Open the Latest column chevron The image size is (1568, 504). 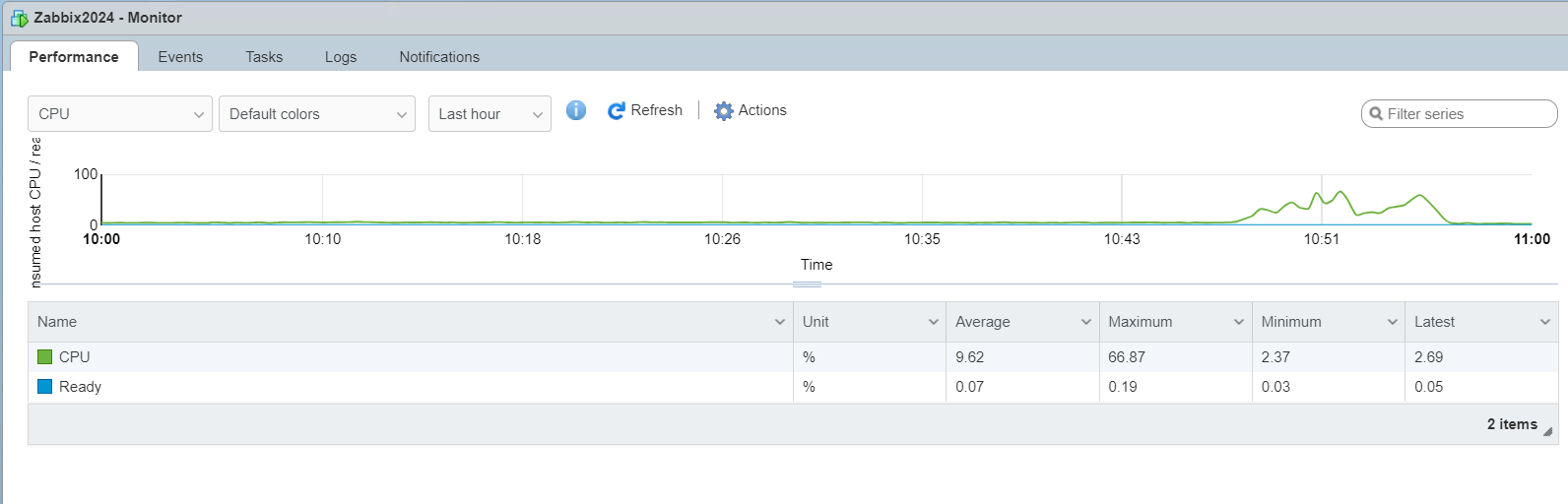[x=1545, y=322]
